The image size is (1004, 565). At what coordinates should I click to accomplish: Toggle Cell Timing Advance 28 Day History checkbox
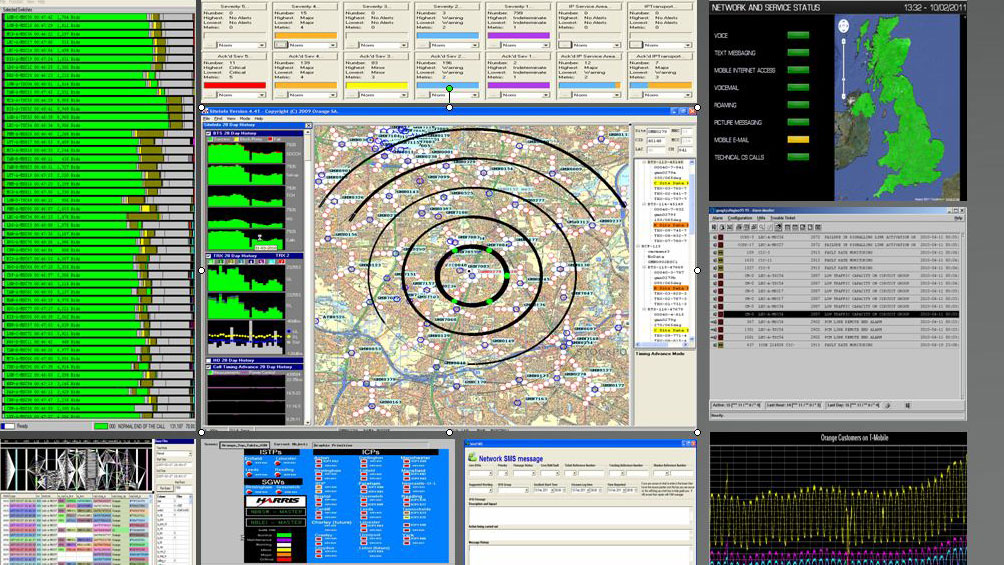point(209,367)
